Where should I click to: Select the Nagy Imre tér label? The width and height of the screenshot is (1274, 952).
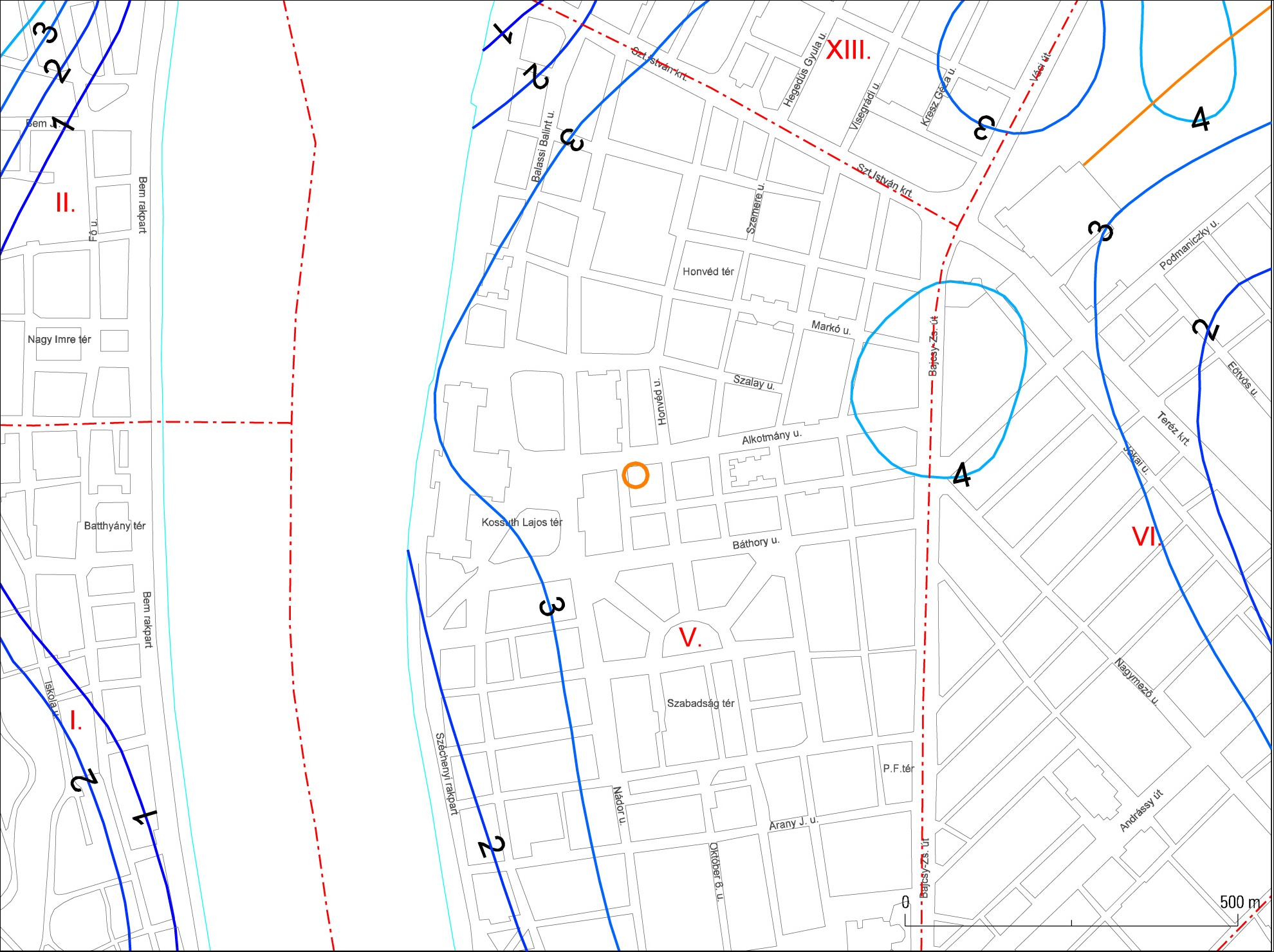59,339
